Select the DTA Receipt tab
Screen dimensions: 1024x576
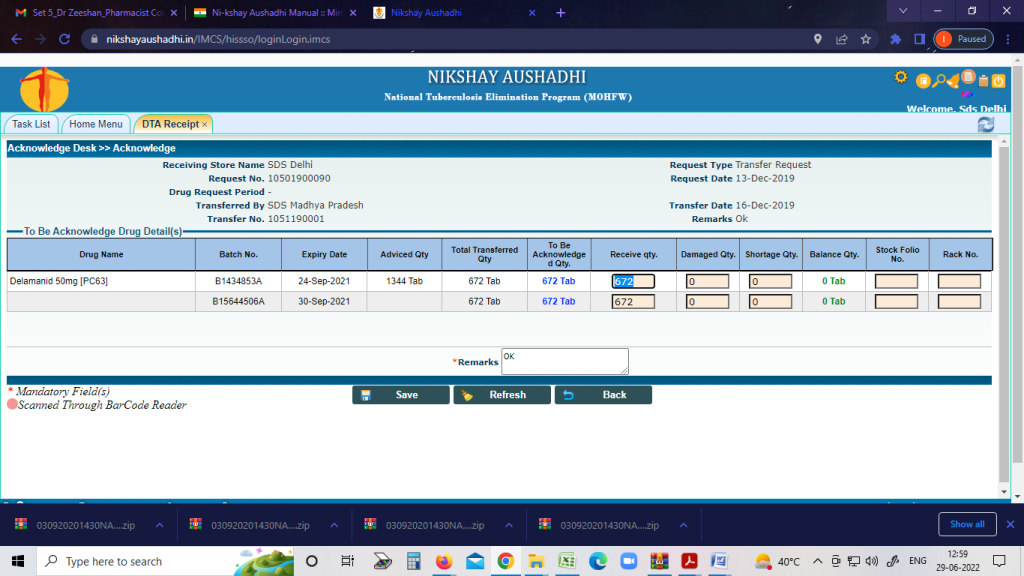(170, 124)
